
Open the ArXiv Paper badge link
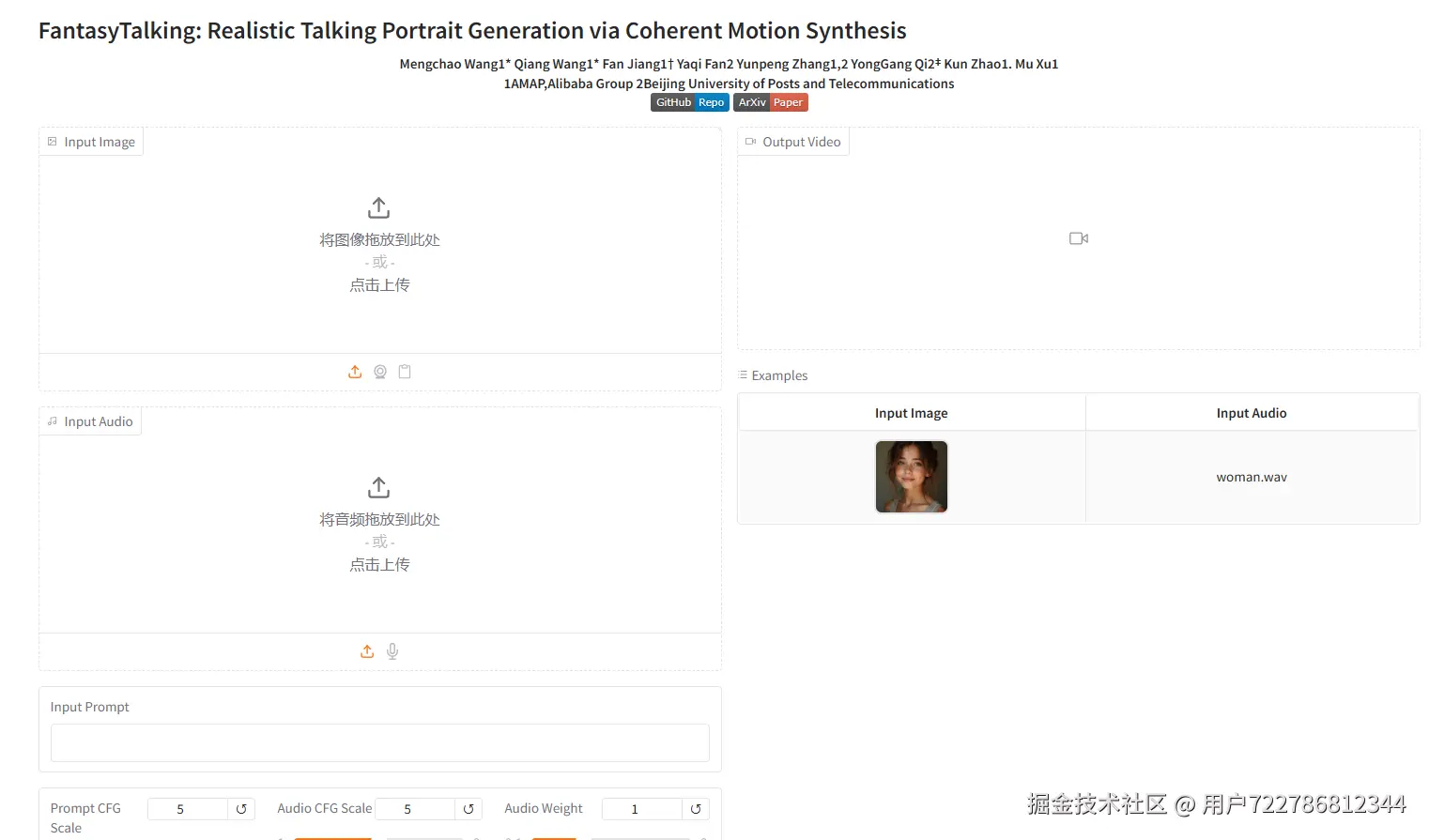[x=770, y=102]
